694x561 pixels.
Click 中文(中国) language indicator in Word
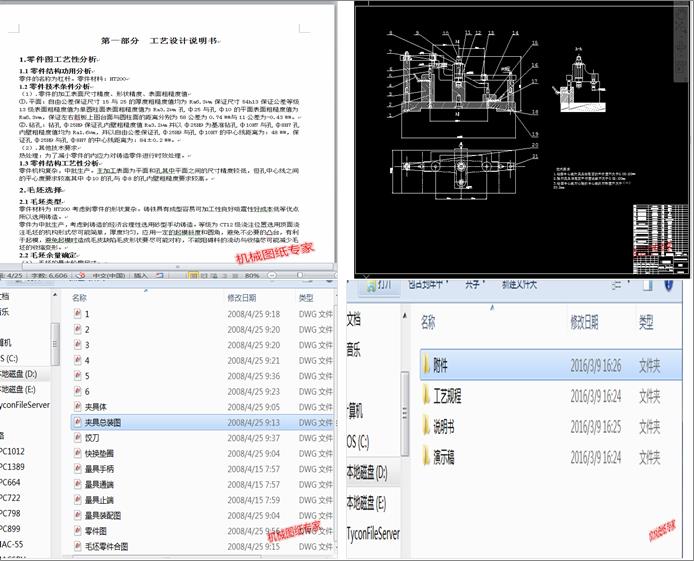108,275
